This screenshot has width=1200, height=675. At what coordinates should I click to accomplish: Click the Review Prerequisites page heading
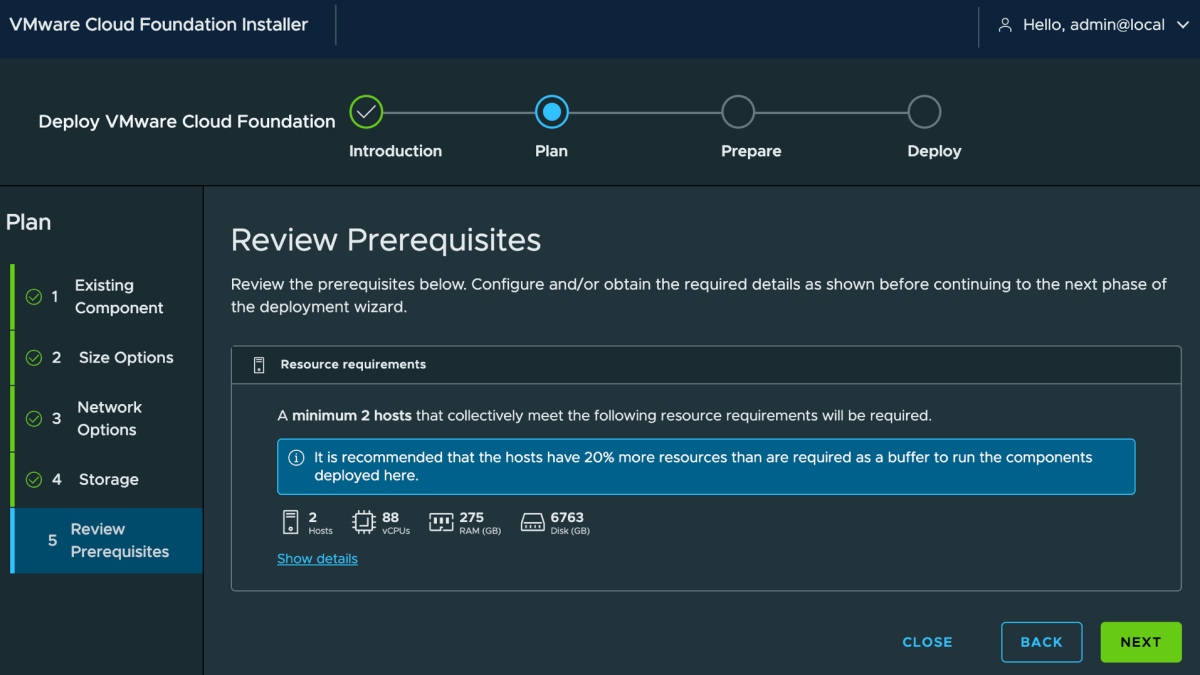click(x=386, y=240)
